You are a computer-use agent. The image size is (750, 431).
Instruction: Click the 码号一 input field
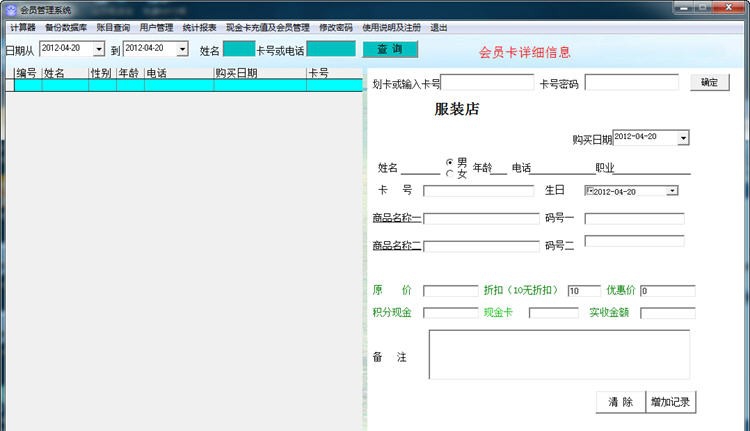[x=634, y=219]
